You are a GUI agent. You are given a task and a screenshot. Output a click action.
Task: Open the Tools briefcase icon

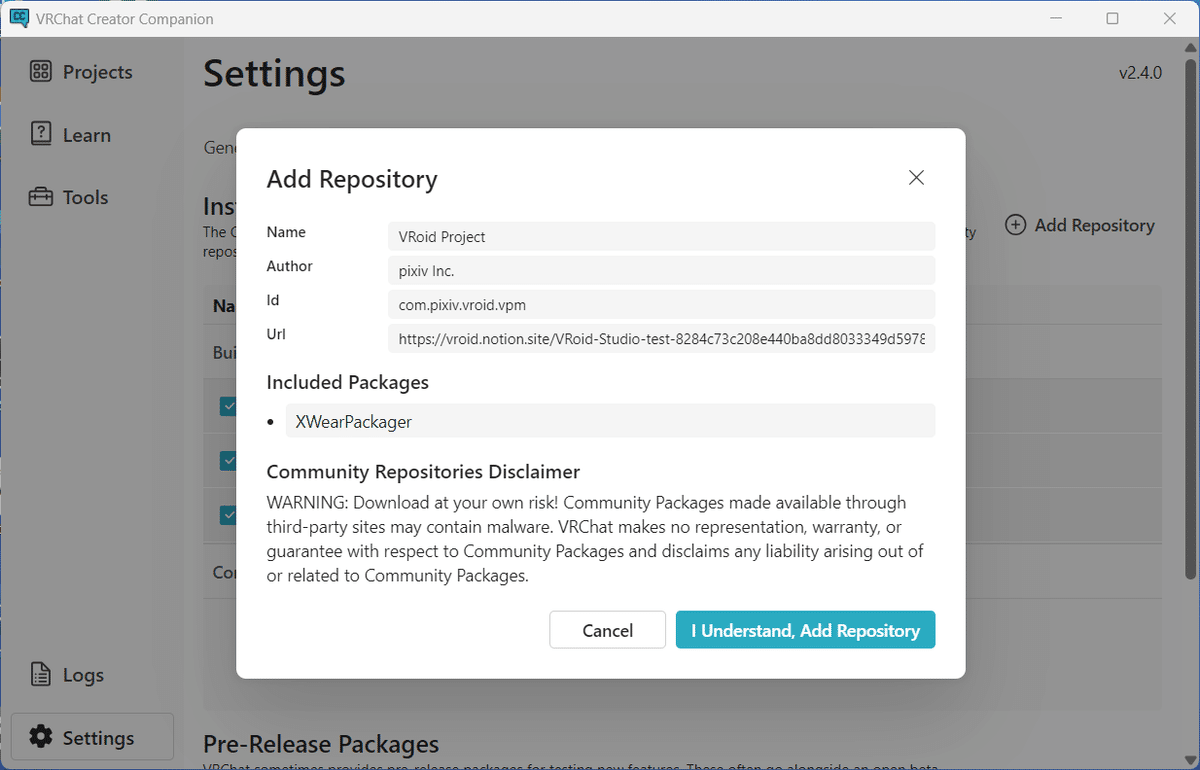click(41, 197)
